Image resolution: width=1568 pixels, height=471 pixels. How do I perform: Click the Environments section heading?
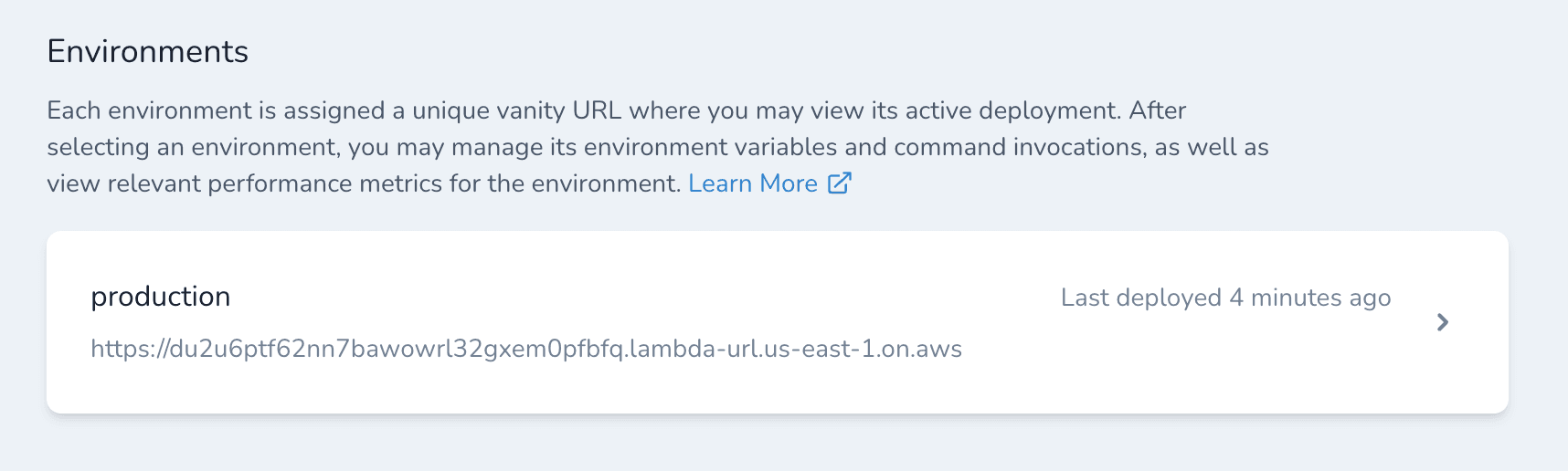point(148,52)
